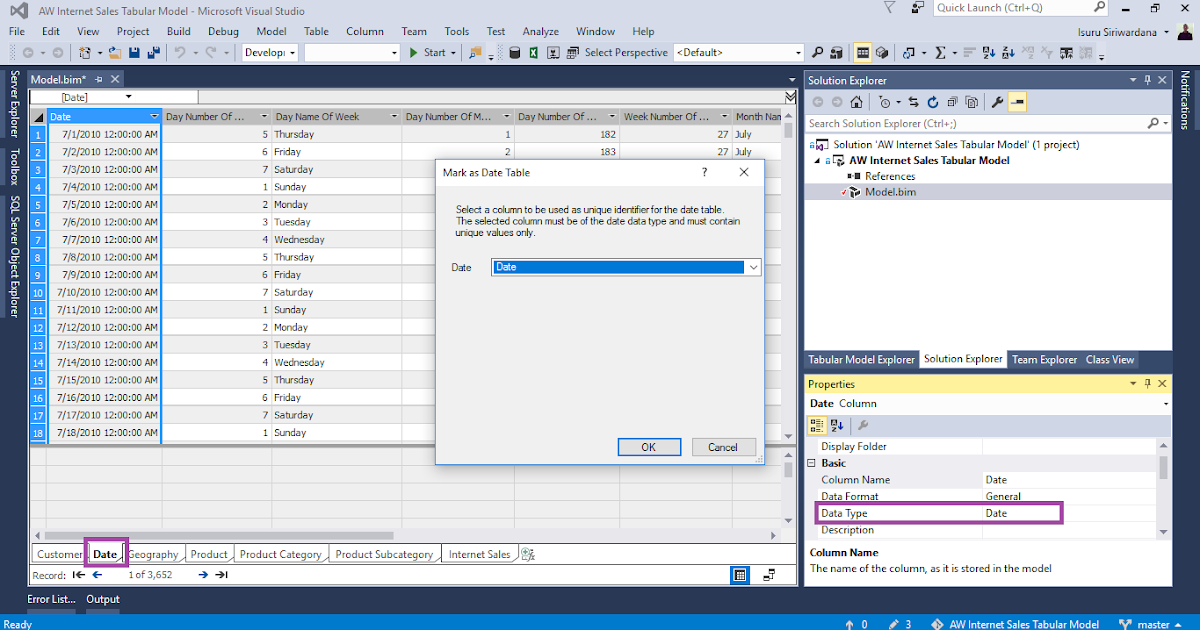Image resolution: width=1200 pixels, height=630 pixels.
Task: Sort the column A to Z
Action: (x=988, y=52)
